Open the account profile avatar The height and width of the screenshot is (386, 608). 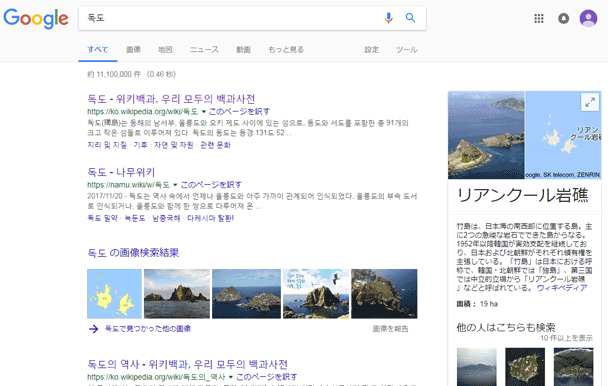tap(588, 18)
